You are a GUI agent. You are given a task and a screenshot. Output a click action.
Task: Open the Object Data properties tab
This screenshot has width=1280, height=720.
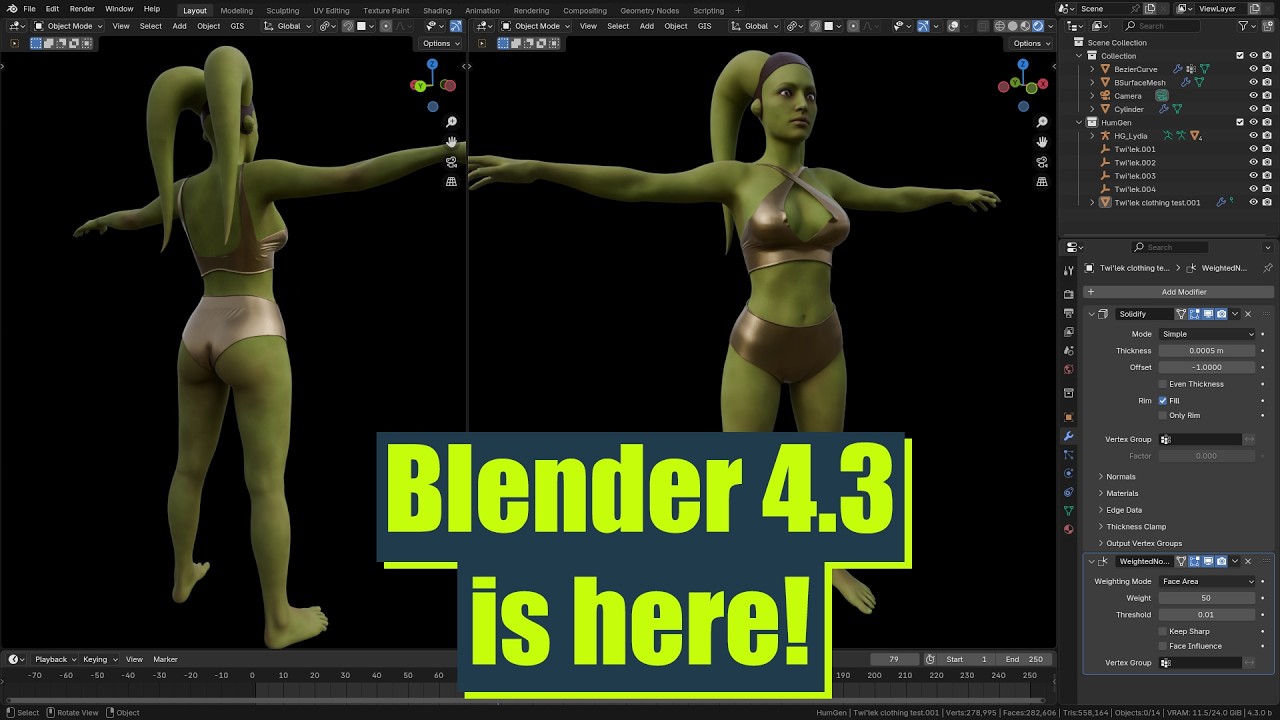point(1068,510)
